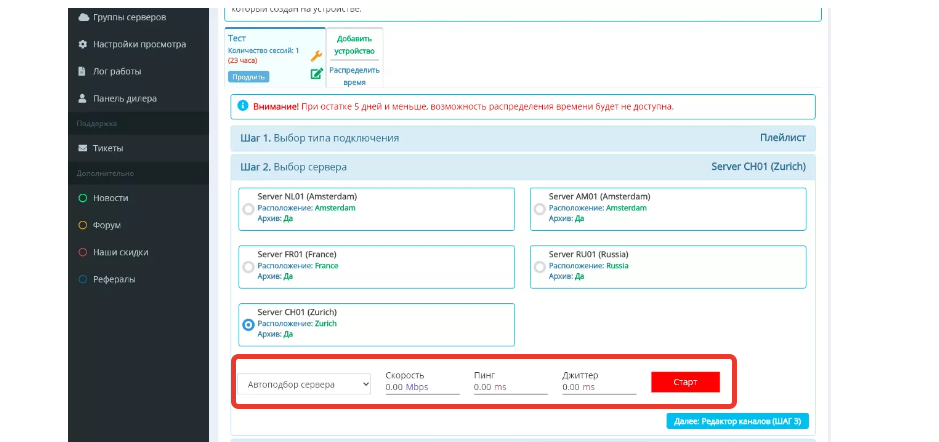Click the blue info icon in warning banner
This screenshot has width=939, height=442.
(x=242, y=106)
